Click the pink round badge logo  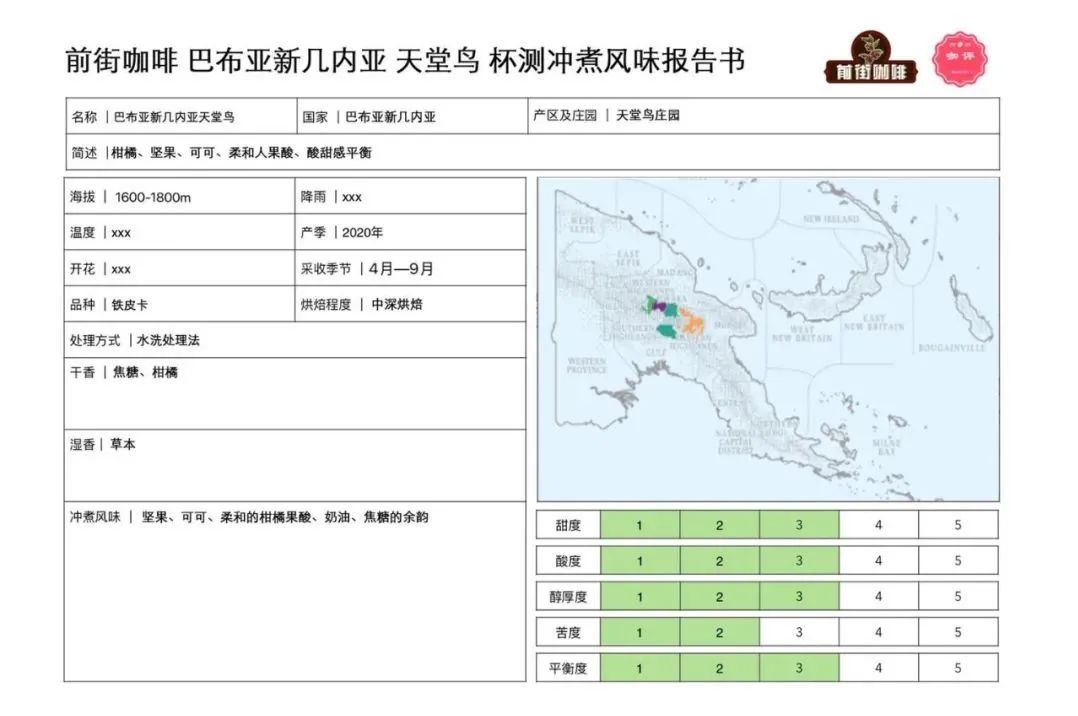click(x=960, y=59)
